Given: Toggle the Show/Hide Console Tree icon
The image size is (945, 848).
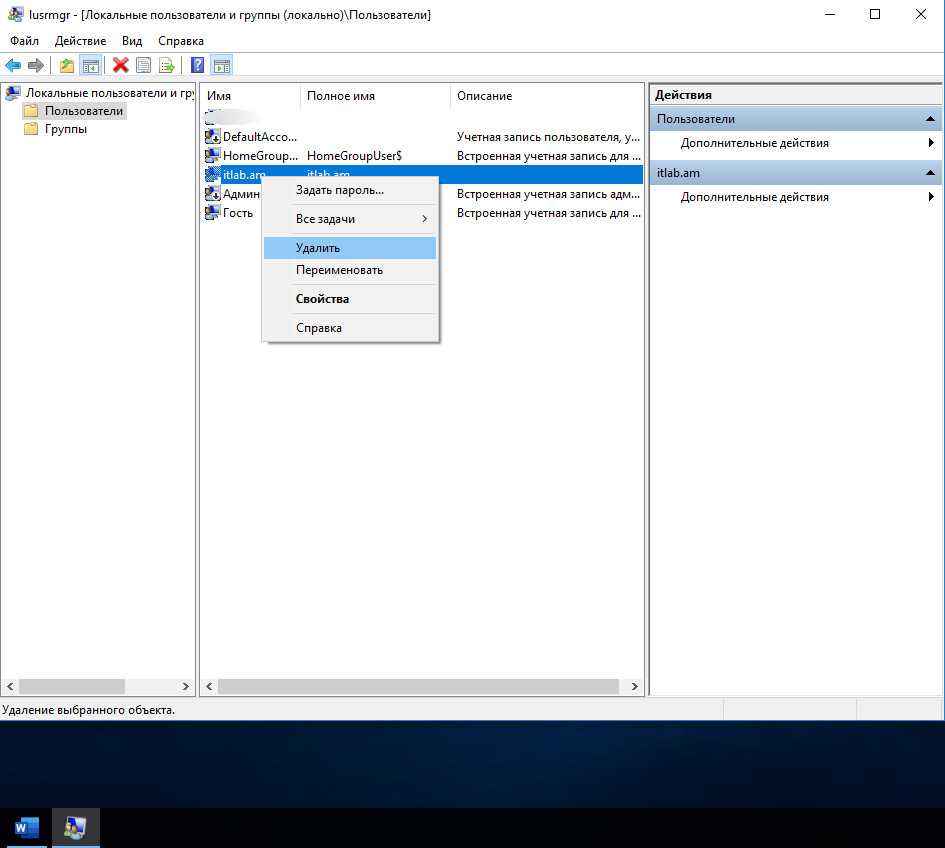Looking at the screenshot, I should [x=91, y=66].
